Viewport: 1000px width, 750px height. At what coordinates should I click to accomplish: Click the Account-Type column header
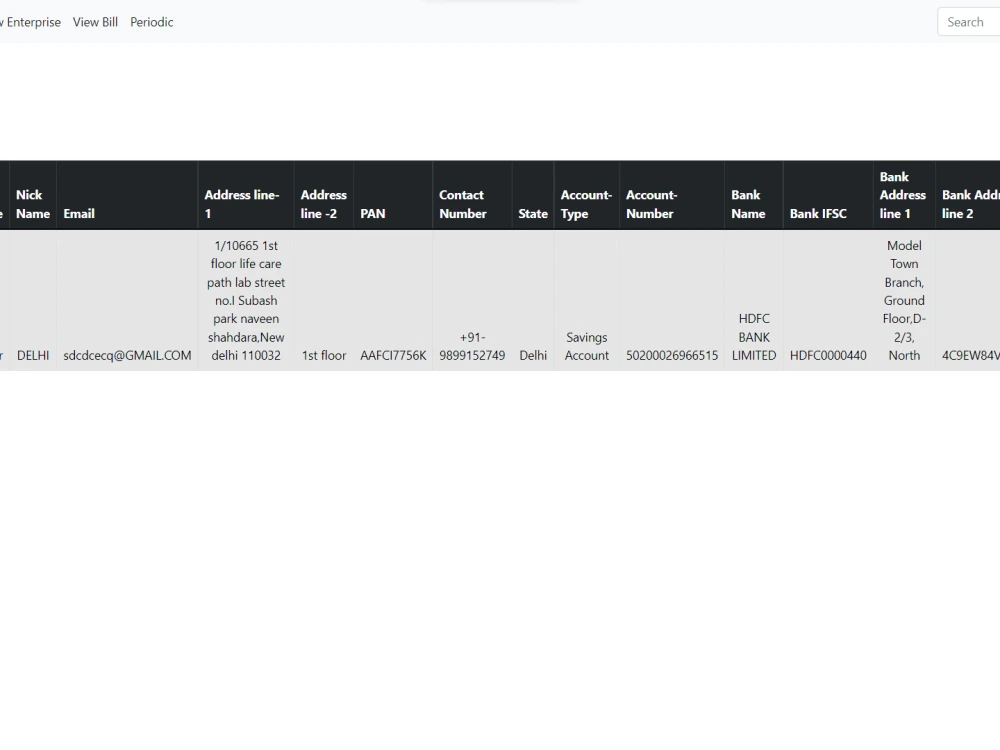click(x=586, y=204)
